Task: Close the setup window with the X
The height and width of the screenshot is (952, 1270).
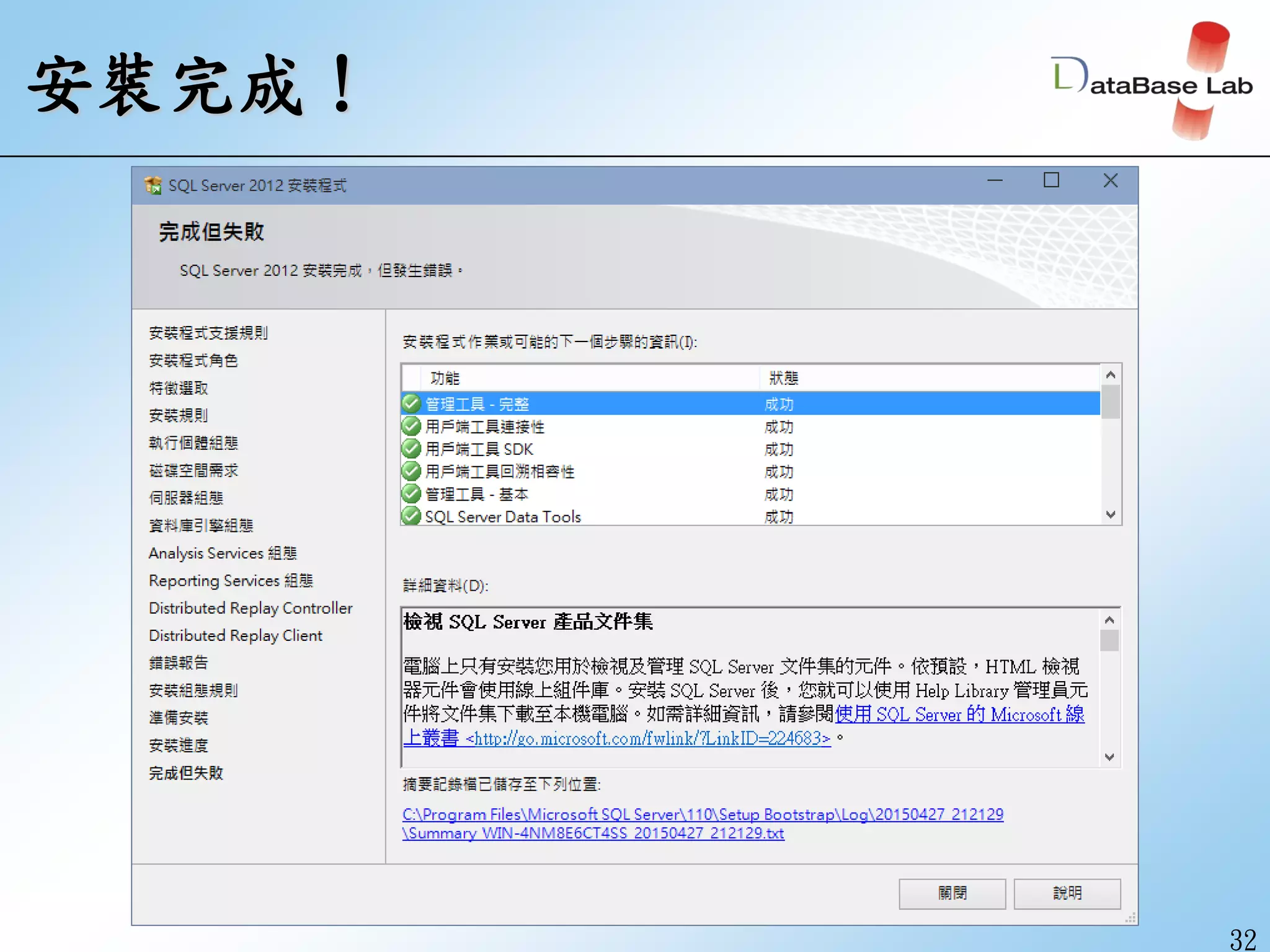Action: pyautogui.click(x=1111, y=180)
